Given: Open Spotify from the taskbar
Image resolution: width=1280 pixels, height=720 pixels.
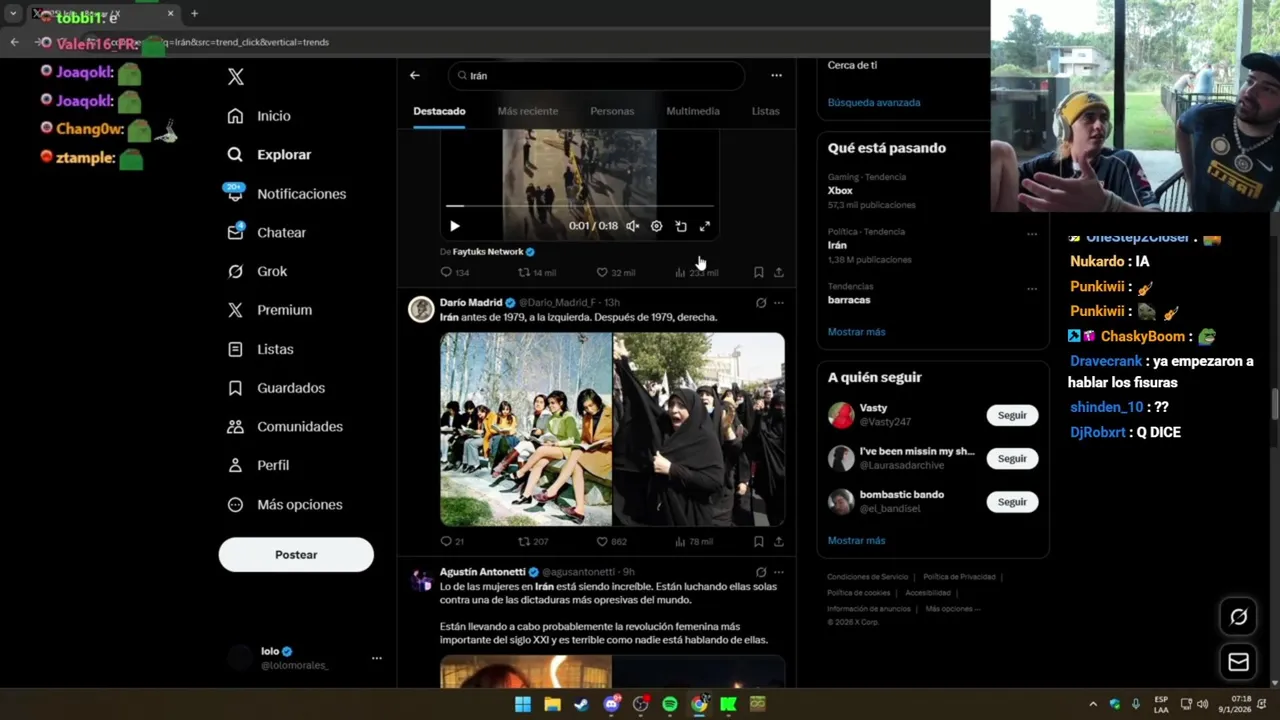Looking at the screenshot, I should (x=670, y=704).
